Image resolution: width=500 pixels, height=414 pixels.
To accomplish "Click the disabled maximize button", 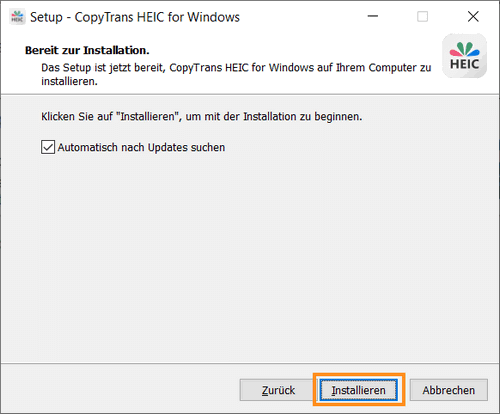I will [x=422, y=16].
